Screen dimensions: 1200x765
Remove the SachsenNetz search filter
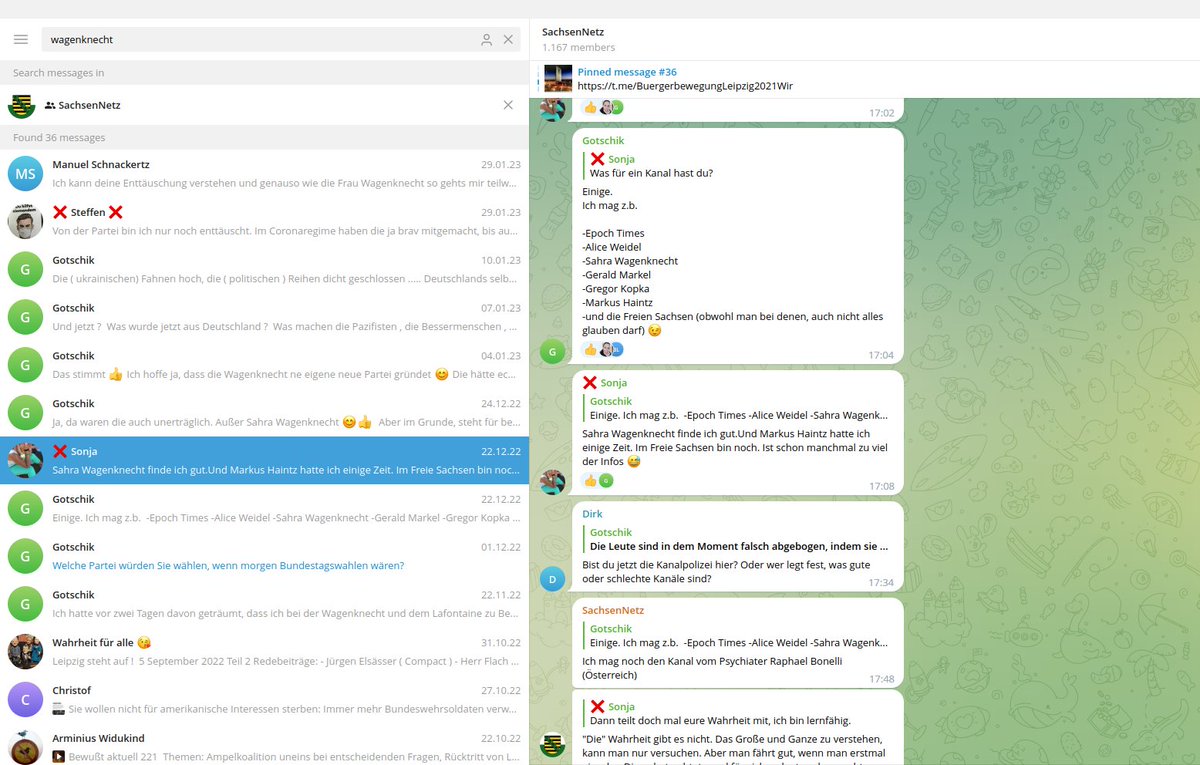tap(508, 105)
